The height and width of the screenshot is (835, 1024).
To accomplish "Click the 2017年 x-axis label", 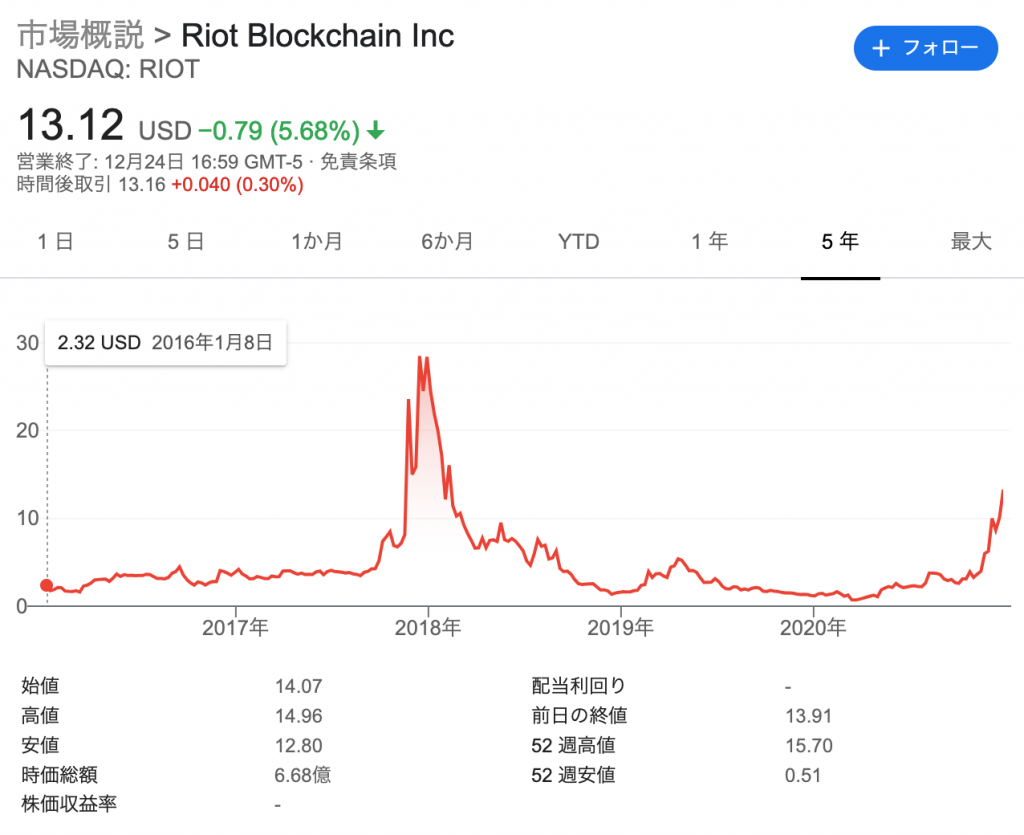I will (236, 628).
